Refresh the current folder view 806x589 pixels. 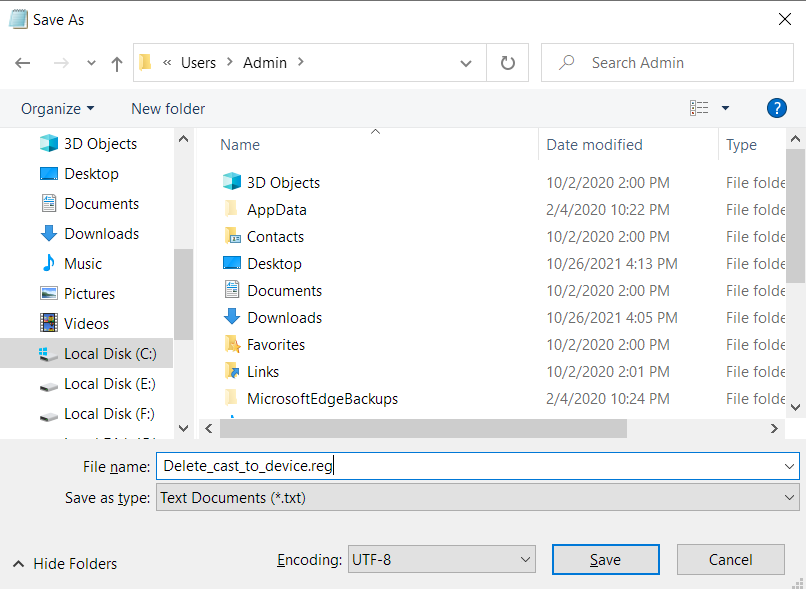(x=507, y=62)
